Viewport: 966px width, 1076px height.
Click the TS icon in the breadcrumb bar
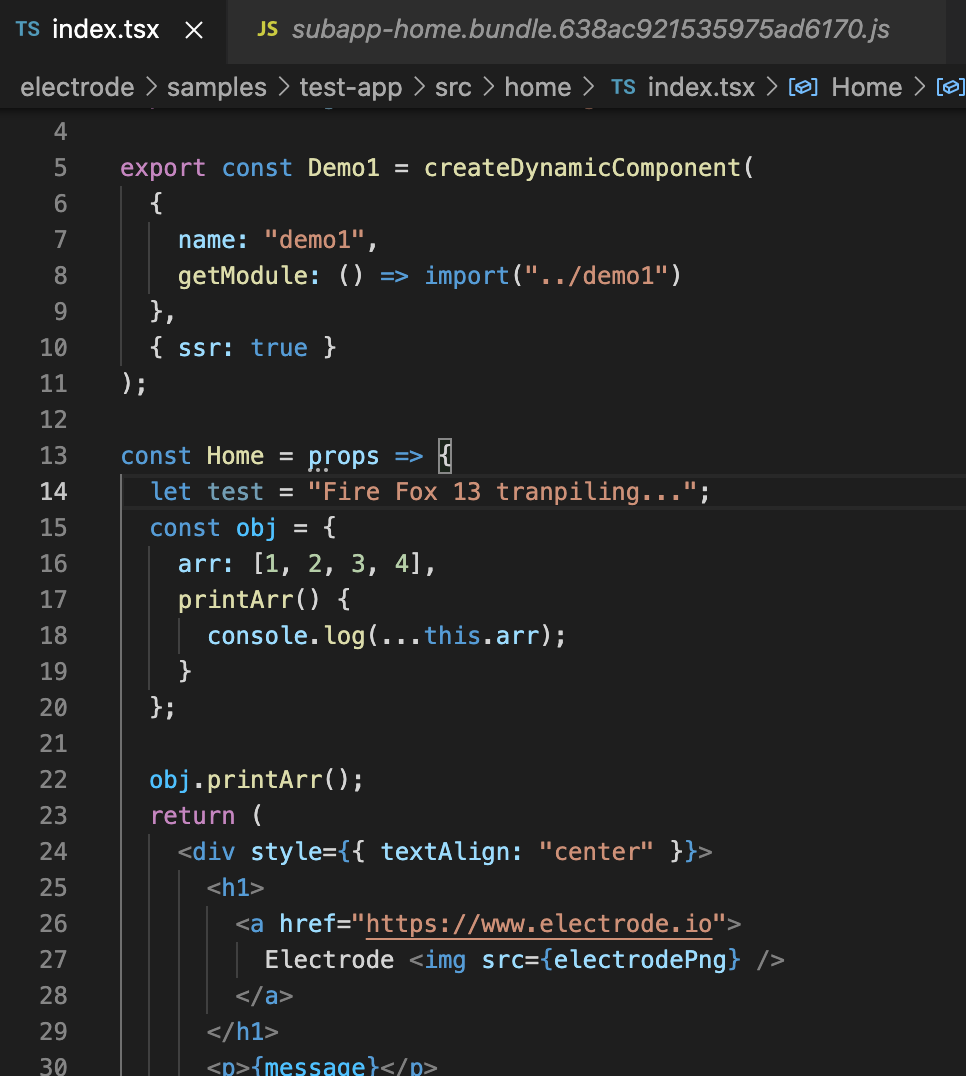(623, 87)
